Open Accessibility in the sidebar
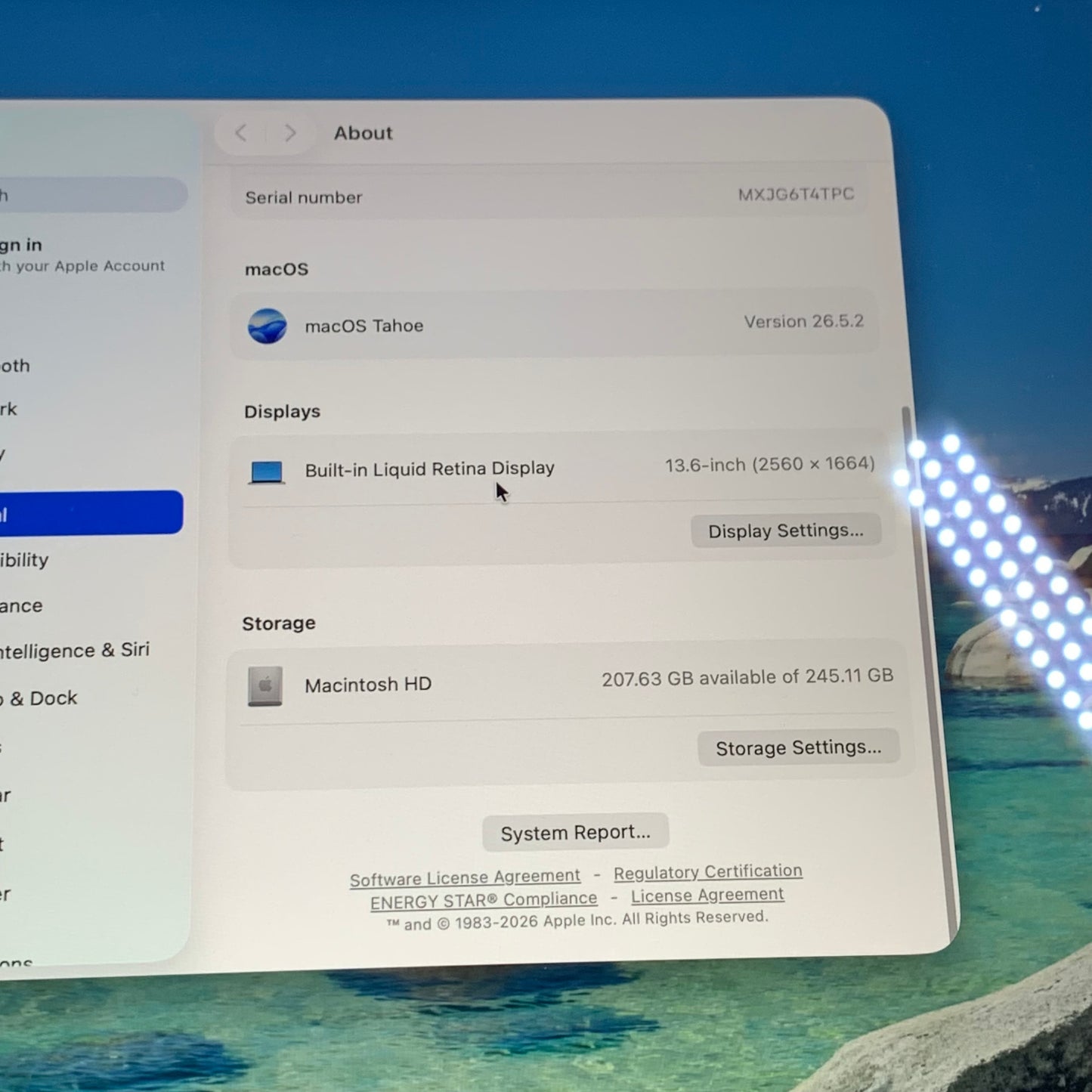 [x=24, y=560]
